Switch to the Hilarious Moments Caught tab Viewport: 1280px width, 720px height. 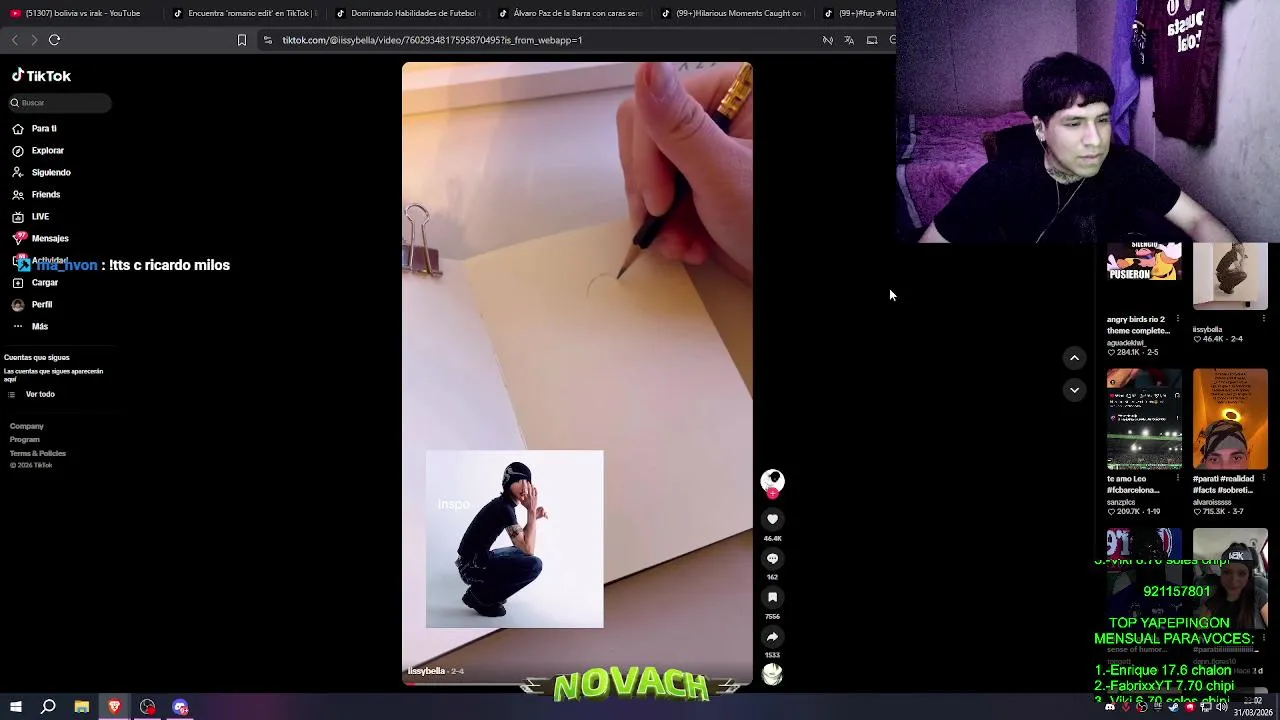(x=731, y=13)
